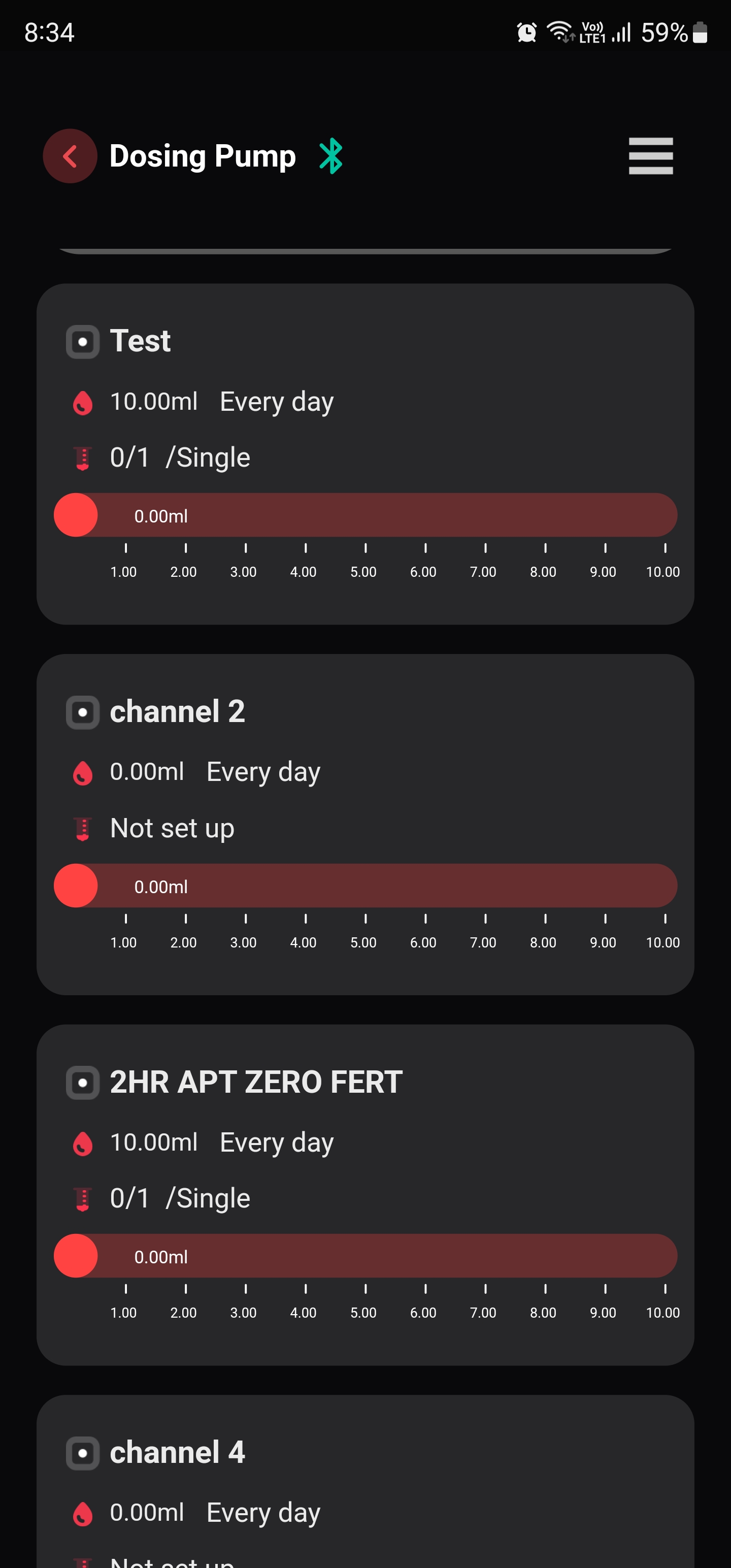Tap the red back arrow button
The width and height of the screenshot is (731, 1568).
click(70, 156)
